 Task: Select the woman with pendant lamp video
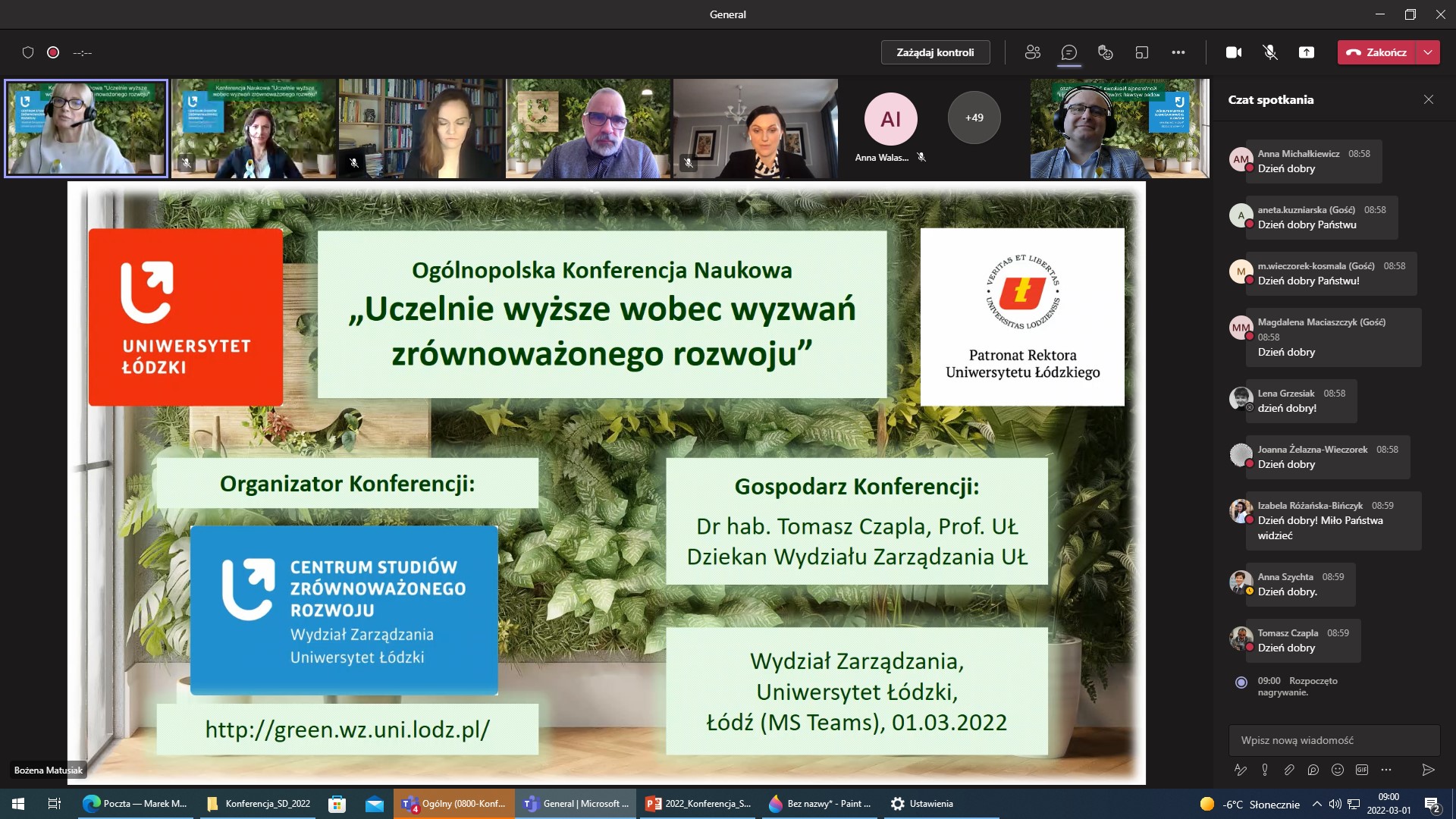tap(756, 128)
